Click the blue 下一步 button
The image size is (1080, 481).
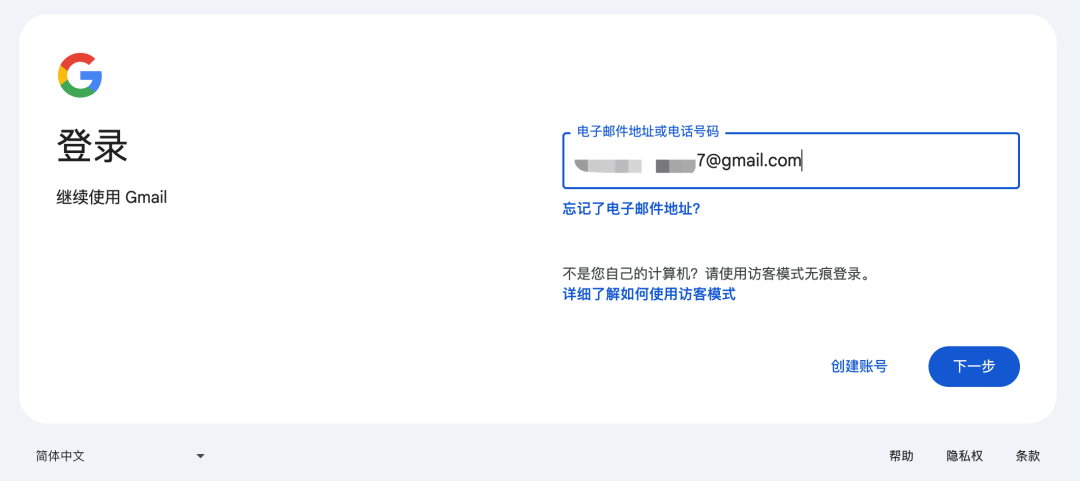[x=974, y=367]
